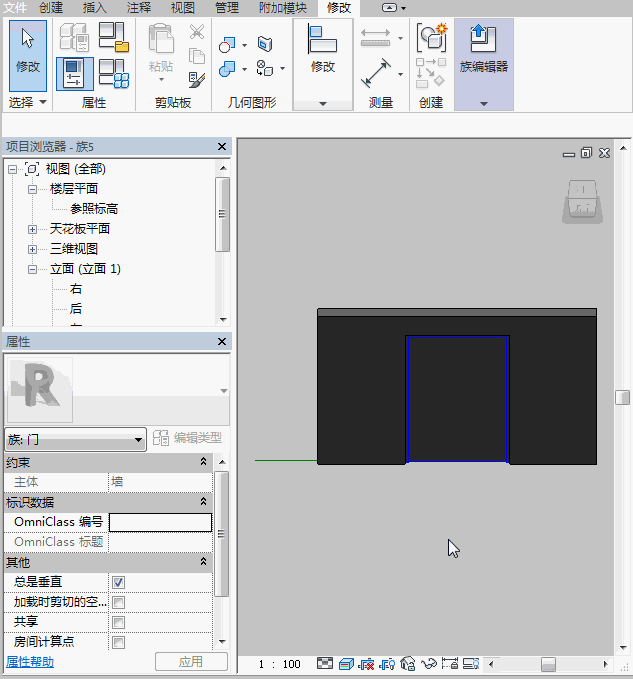This screenshot has height=679, width=633.
Task: Click Temporary Hide/Isolate glasses icon
Action: point(429,664)
